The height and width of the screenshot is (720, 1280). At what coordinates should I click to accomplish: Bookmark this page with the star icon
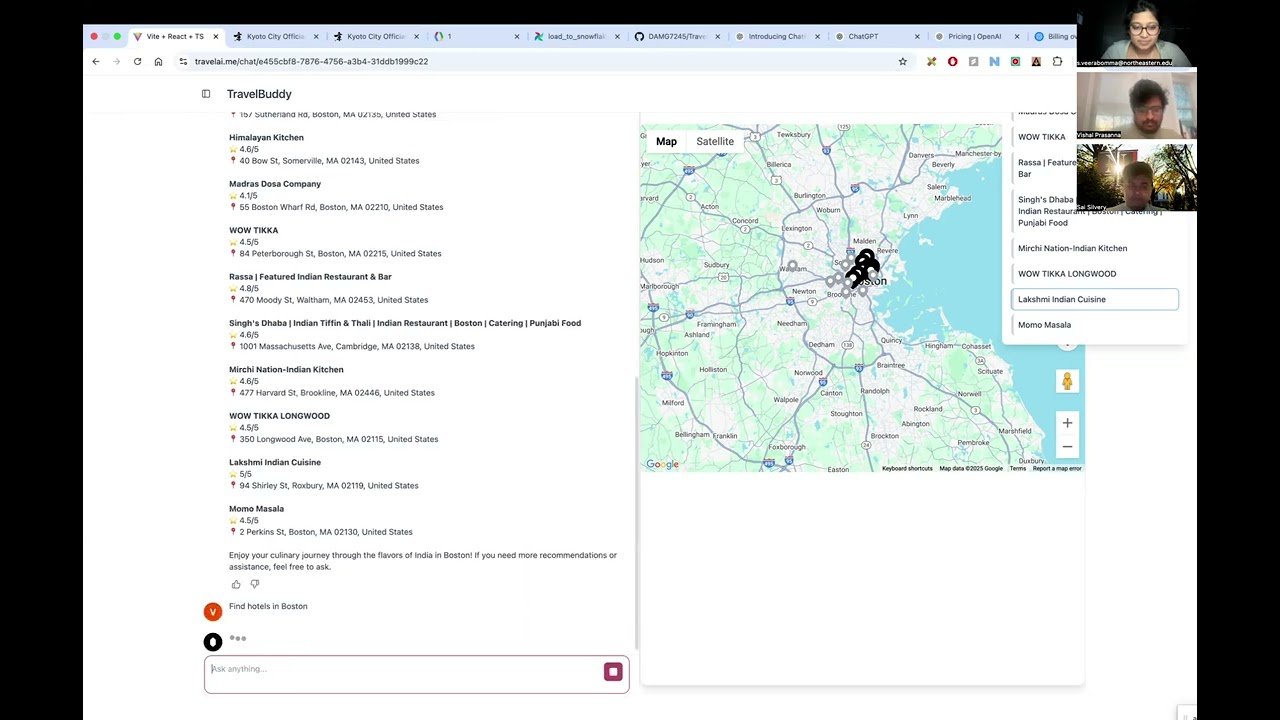[x=902, y=61]
